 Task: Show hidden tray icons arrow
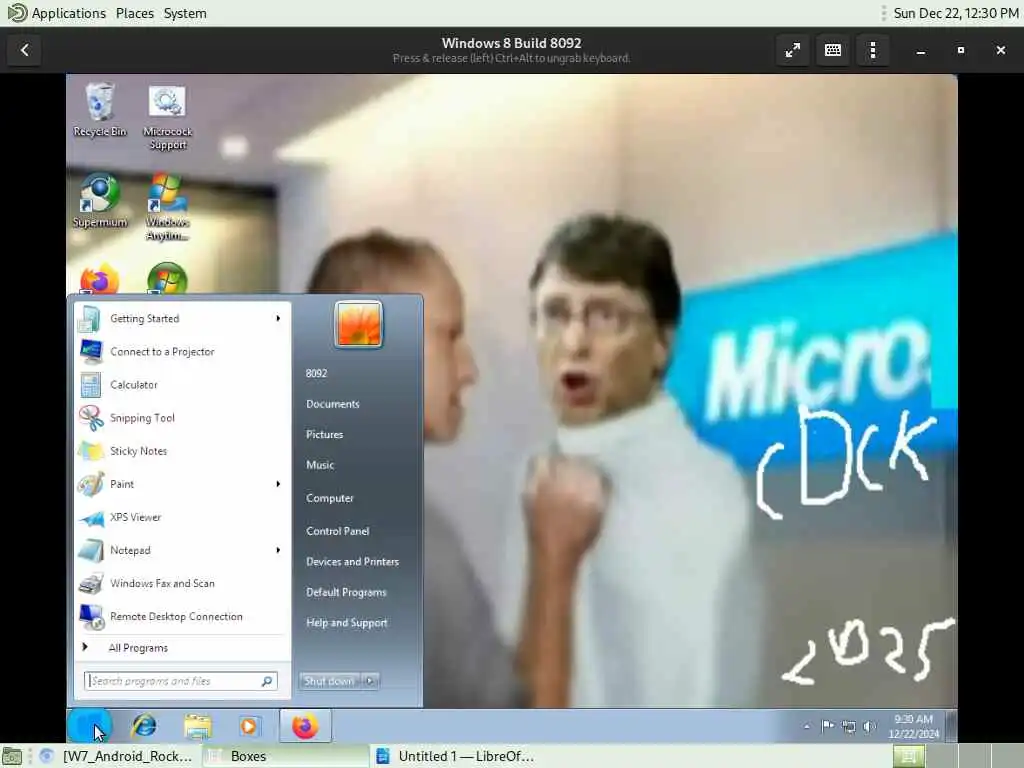point(807,726)
